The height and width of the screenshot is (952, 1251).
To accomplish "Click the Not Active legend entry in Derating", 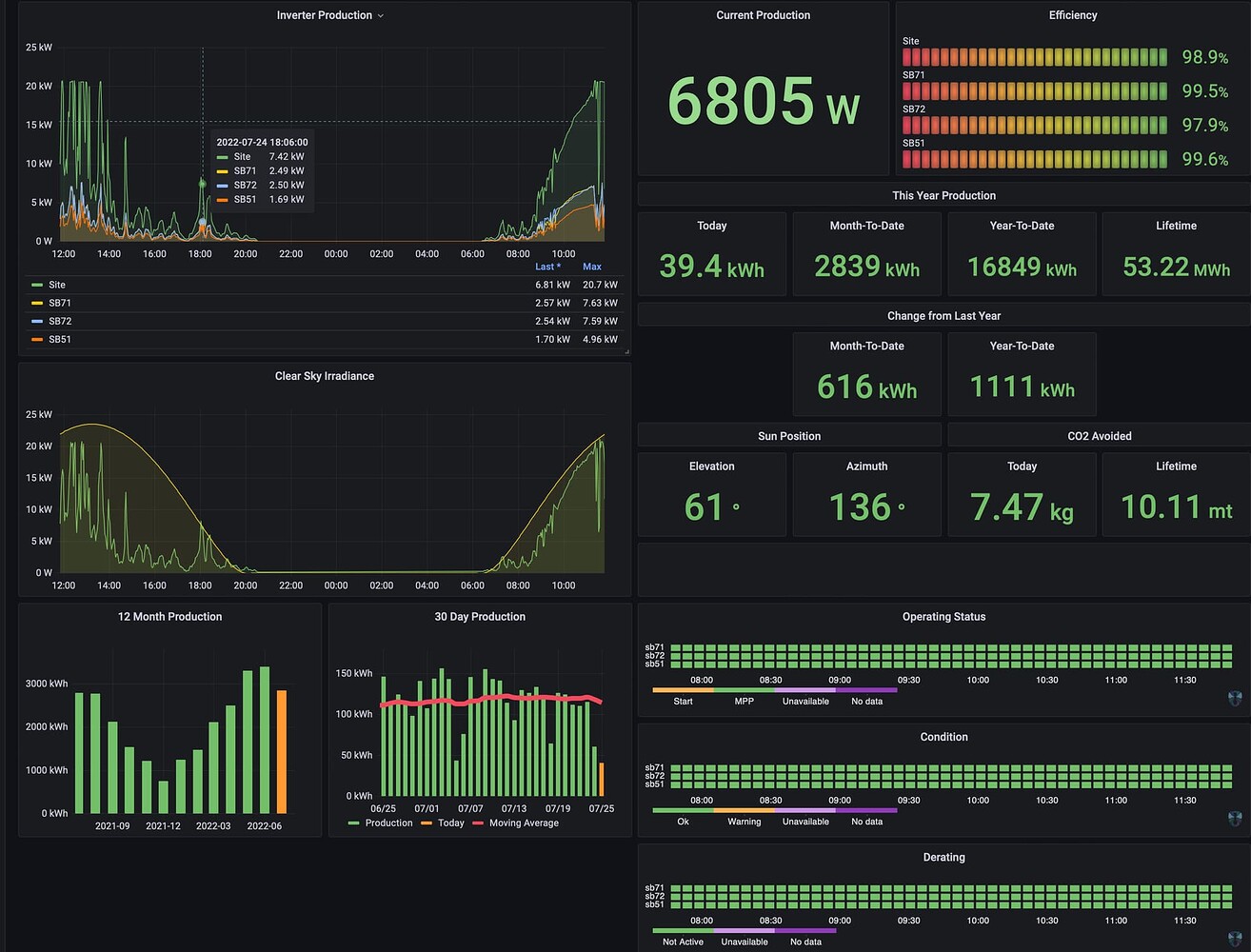I will coord(683,942).
